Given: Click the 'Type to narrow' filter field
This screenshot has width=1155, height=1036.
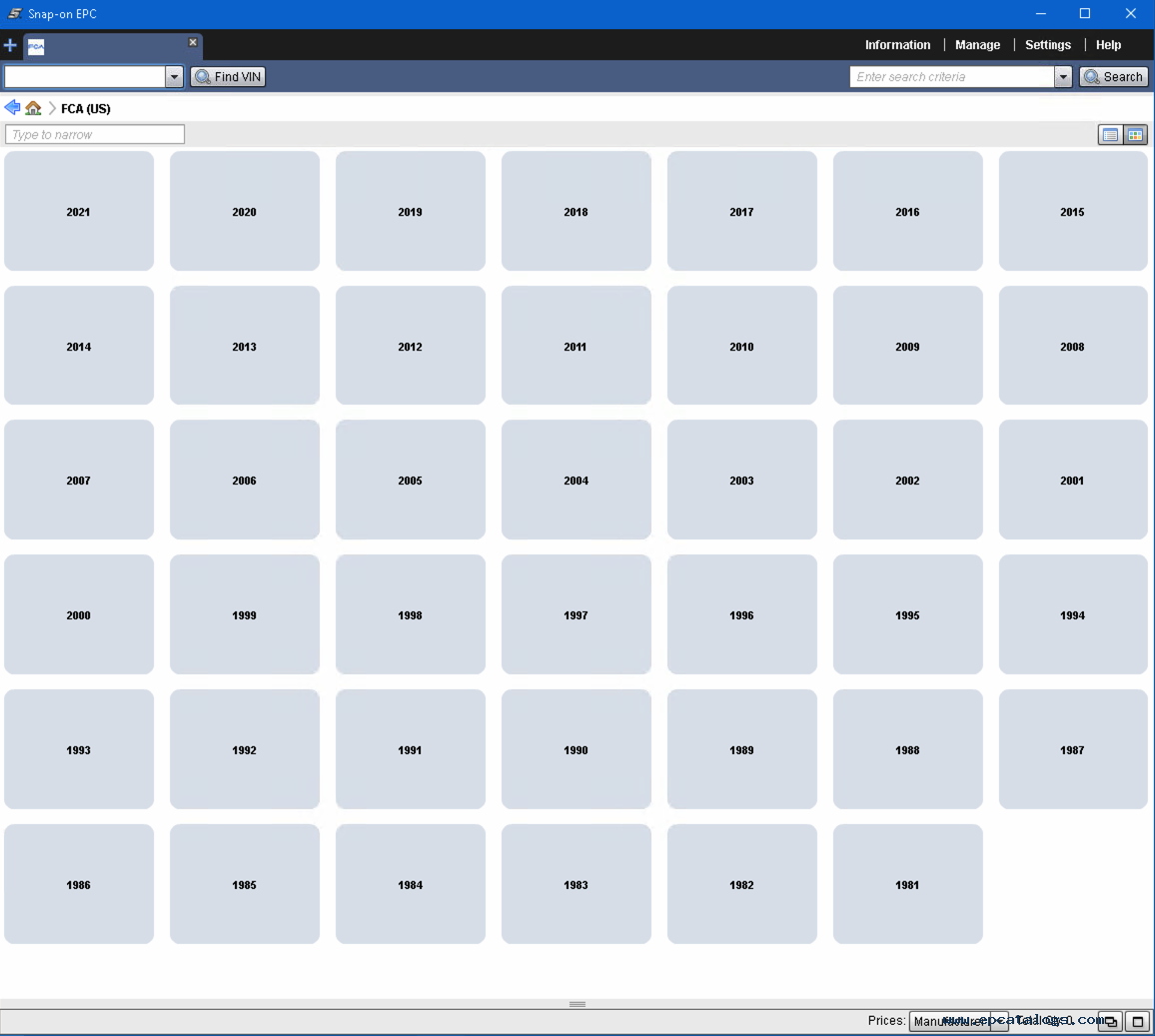Looking at the screenshot, I should [95, 135].
